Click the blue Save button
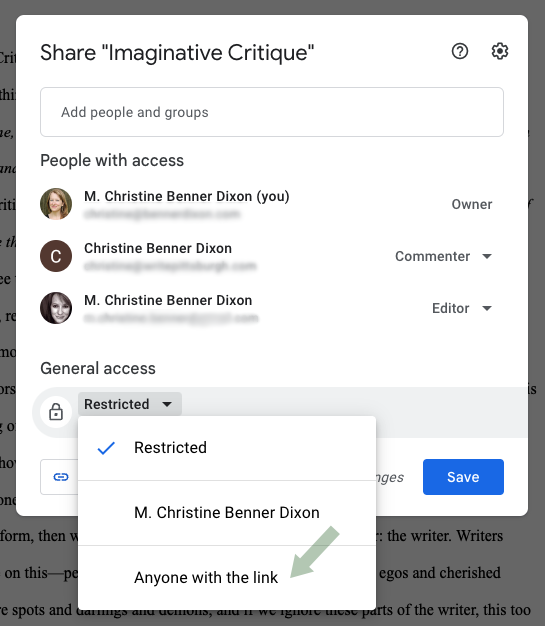Image resolution: width=545 pixels, height=626 pixels. pyautogui.click(x=463, y=477)
